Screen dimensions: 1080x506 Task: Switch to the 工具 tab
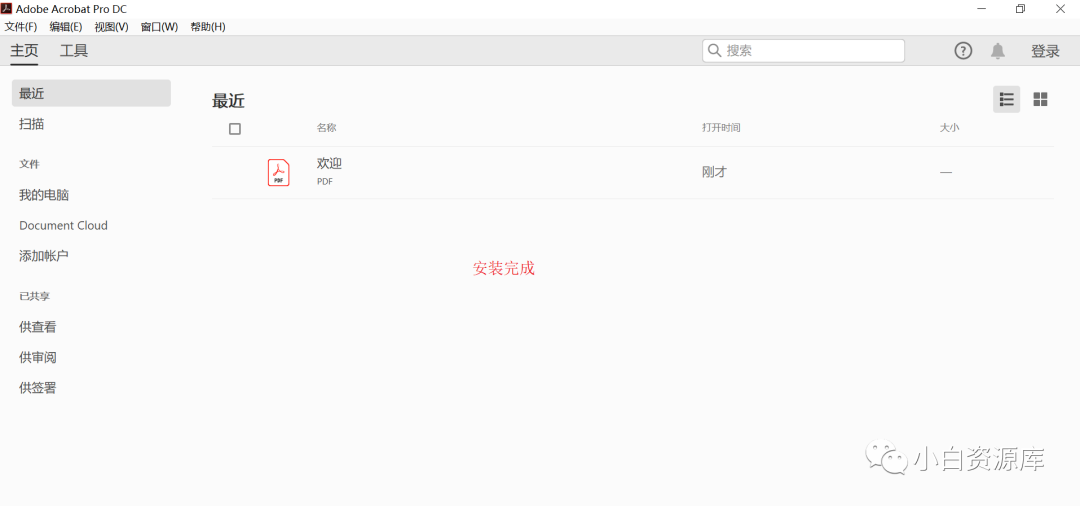(x=74, y=51)
